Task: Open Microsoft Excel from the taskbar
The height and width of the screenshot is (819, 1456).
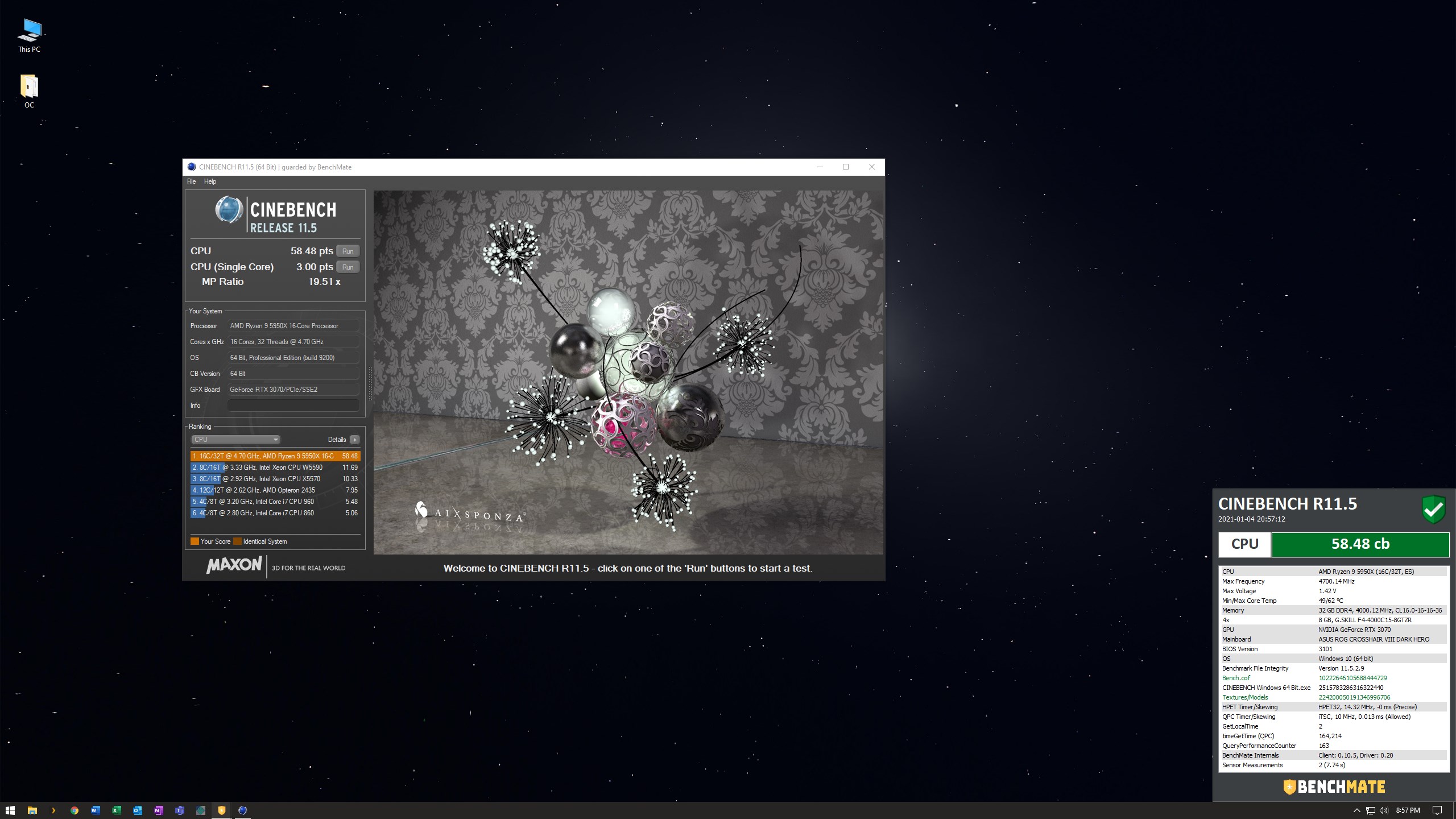Action: 117,810
